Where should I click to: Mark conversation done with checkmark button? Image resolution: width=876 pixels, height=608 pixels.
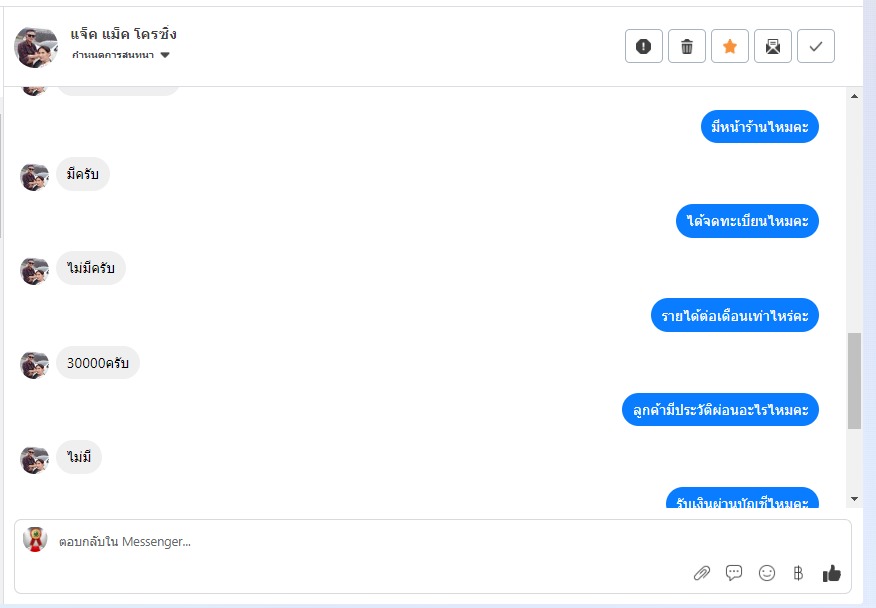click(x=816, y=46)
